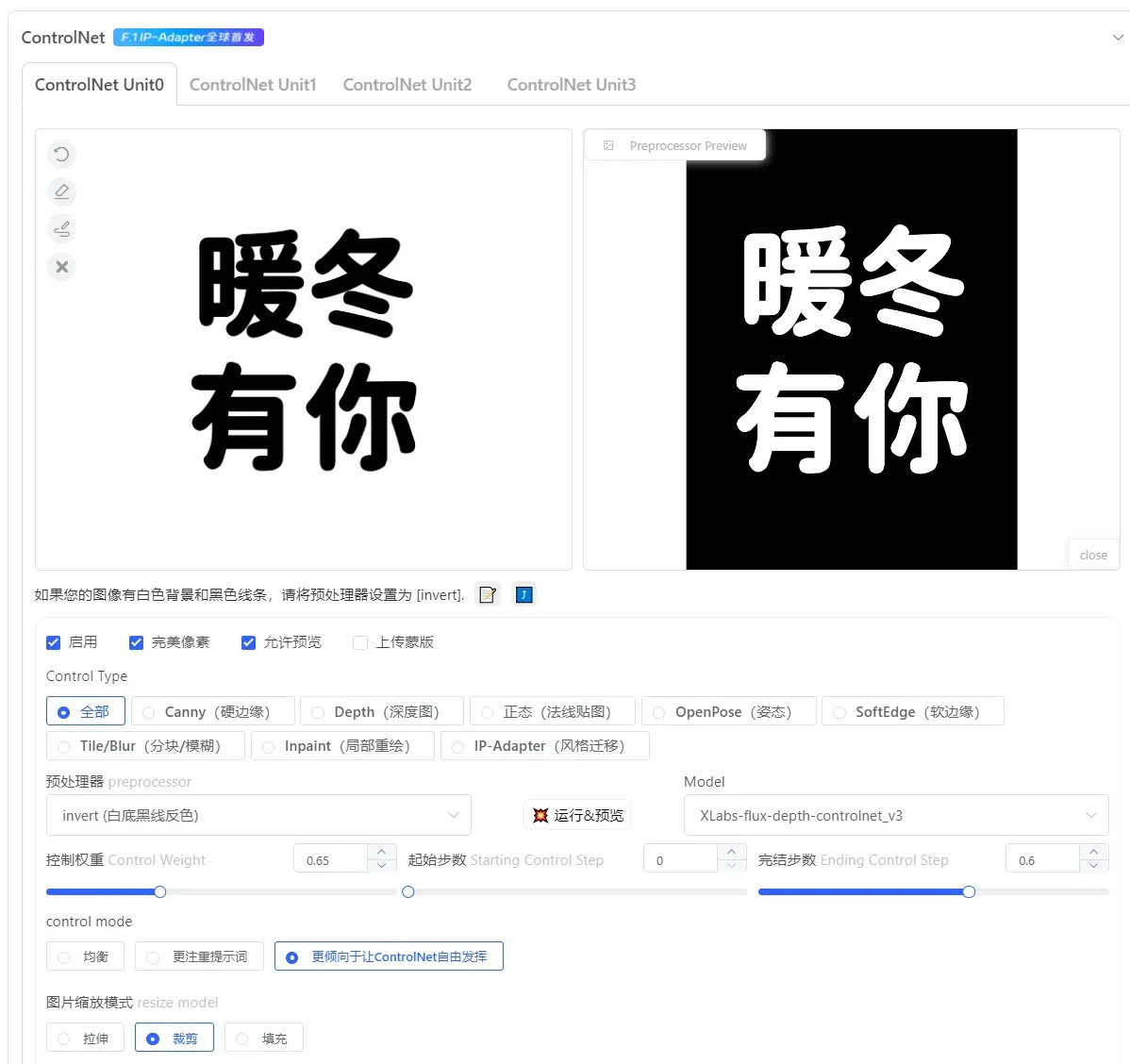Click close button on preview panel
The width and height of the screenshot is (1130, 1064).
[1093, 555]
